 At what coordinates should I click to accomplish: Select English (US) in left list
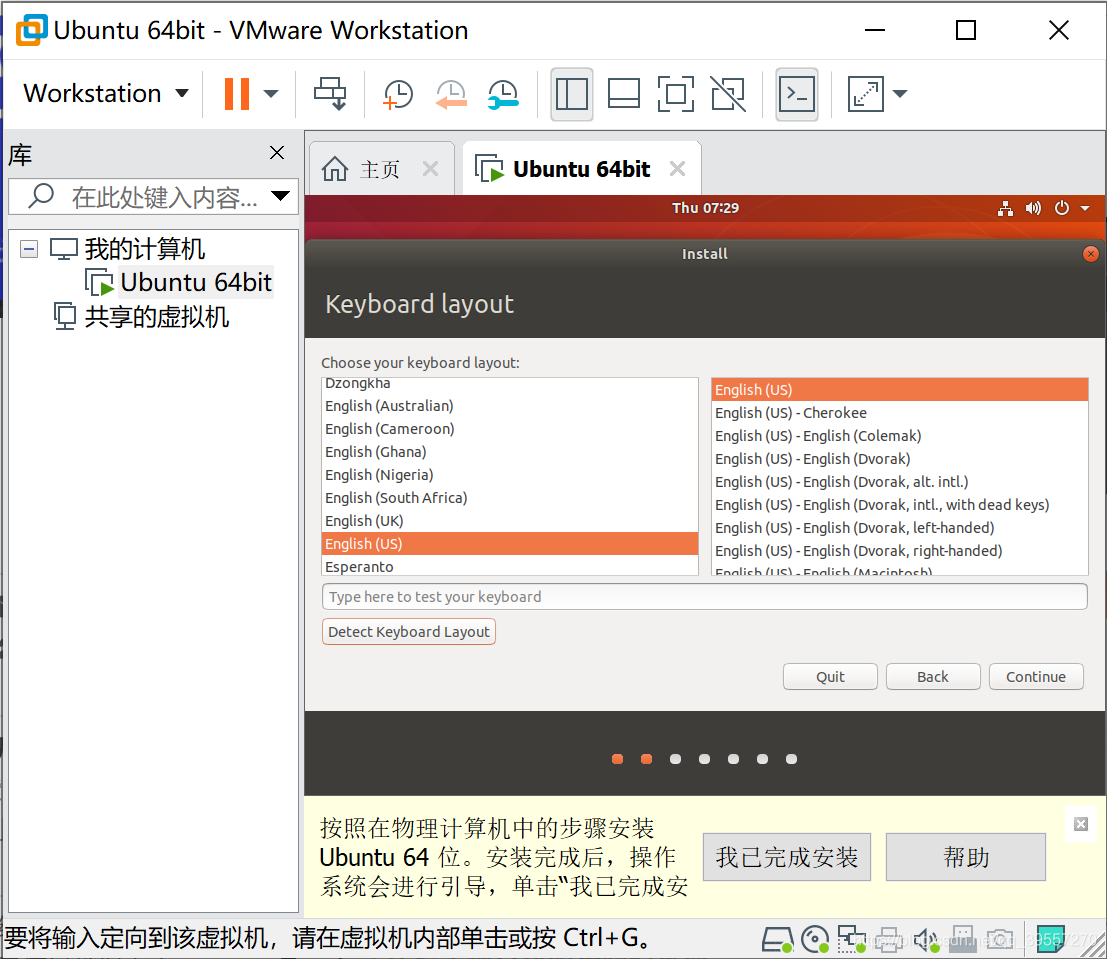(x=510, y=544)
